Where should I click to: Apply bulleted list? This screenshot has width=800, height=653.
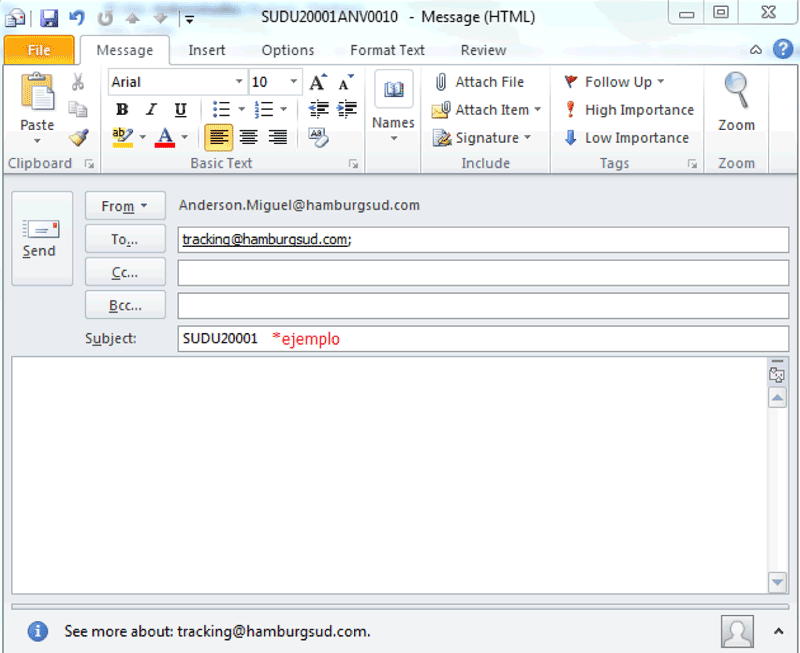pos(221,109)
